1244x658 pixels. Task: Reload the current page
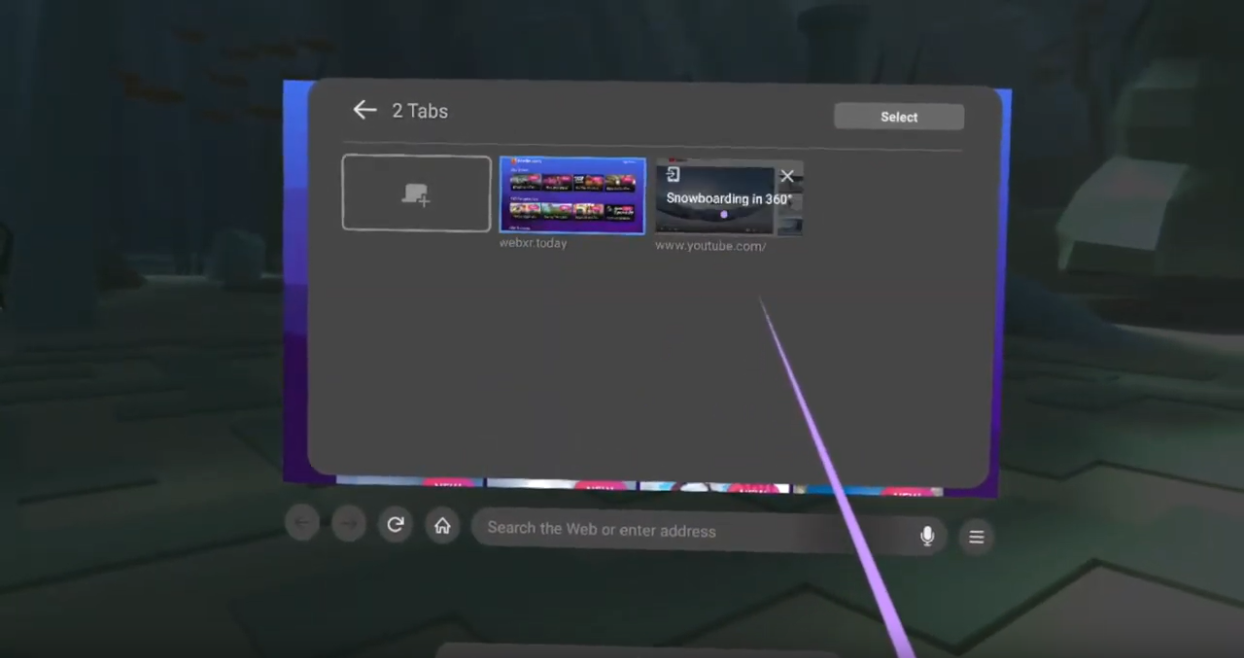pyautogui.click(x=395, y=524)
